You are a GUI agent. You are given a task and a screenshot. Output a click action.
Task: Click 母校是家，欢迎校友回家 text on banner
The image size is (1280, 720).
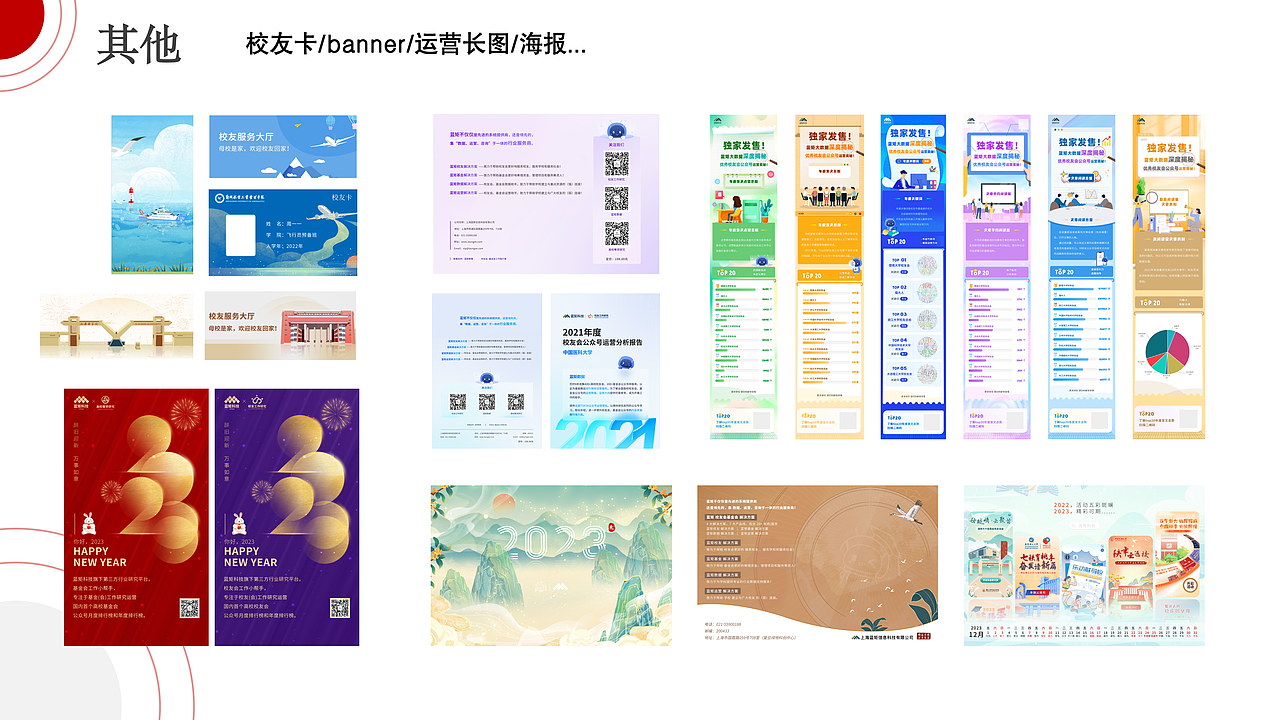[x=252, y=149]
